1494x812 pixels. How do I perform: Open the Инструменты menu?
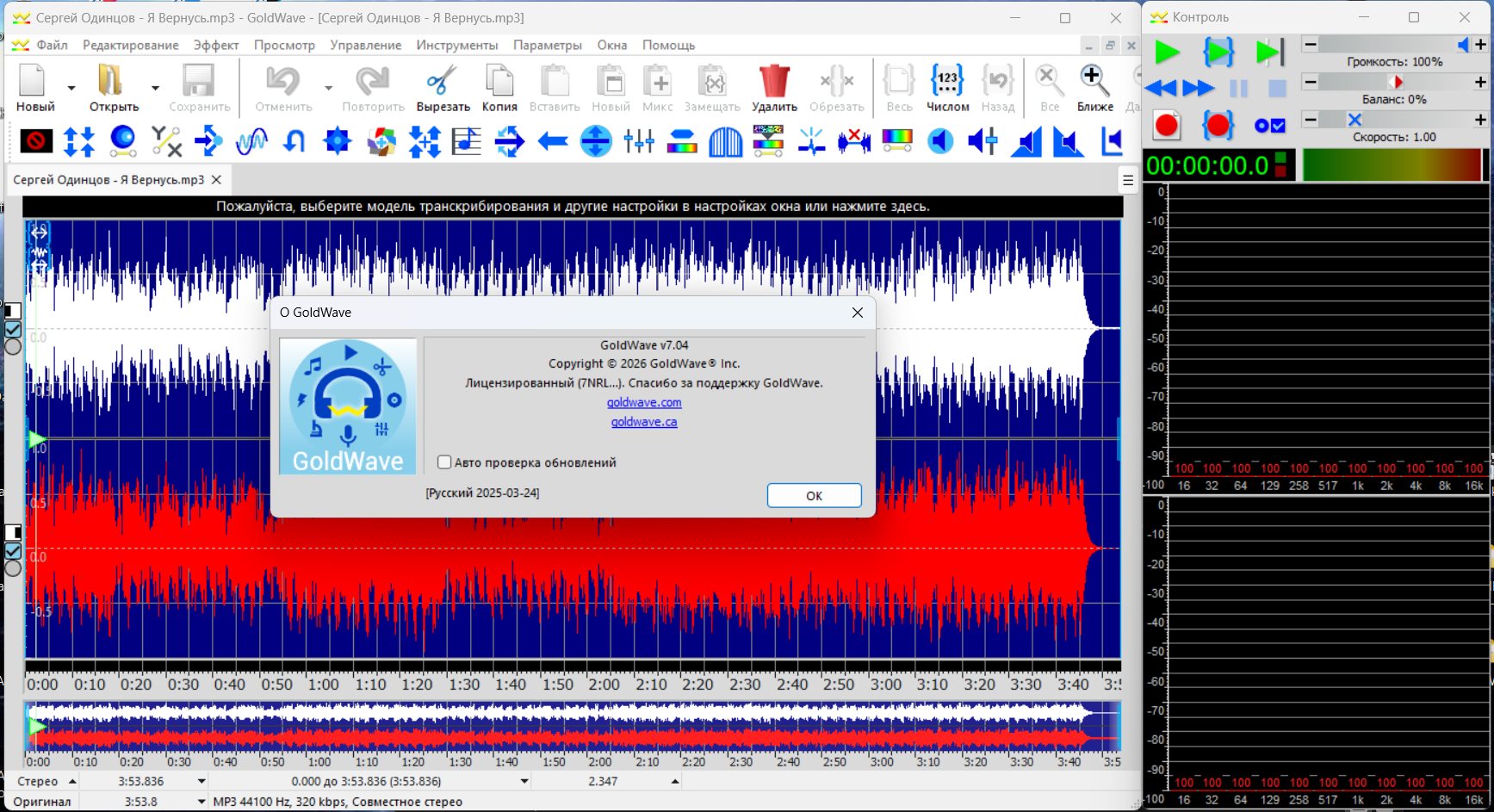click(456, 45)
